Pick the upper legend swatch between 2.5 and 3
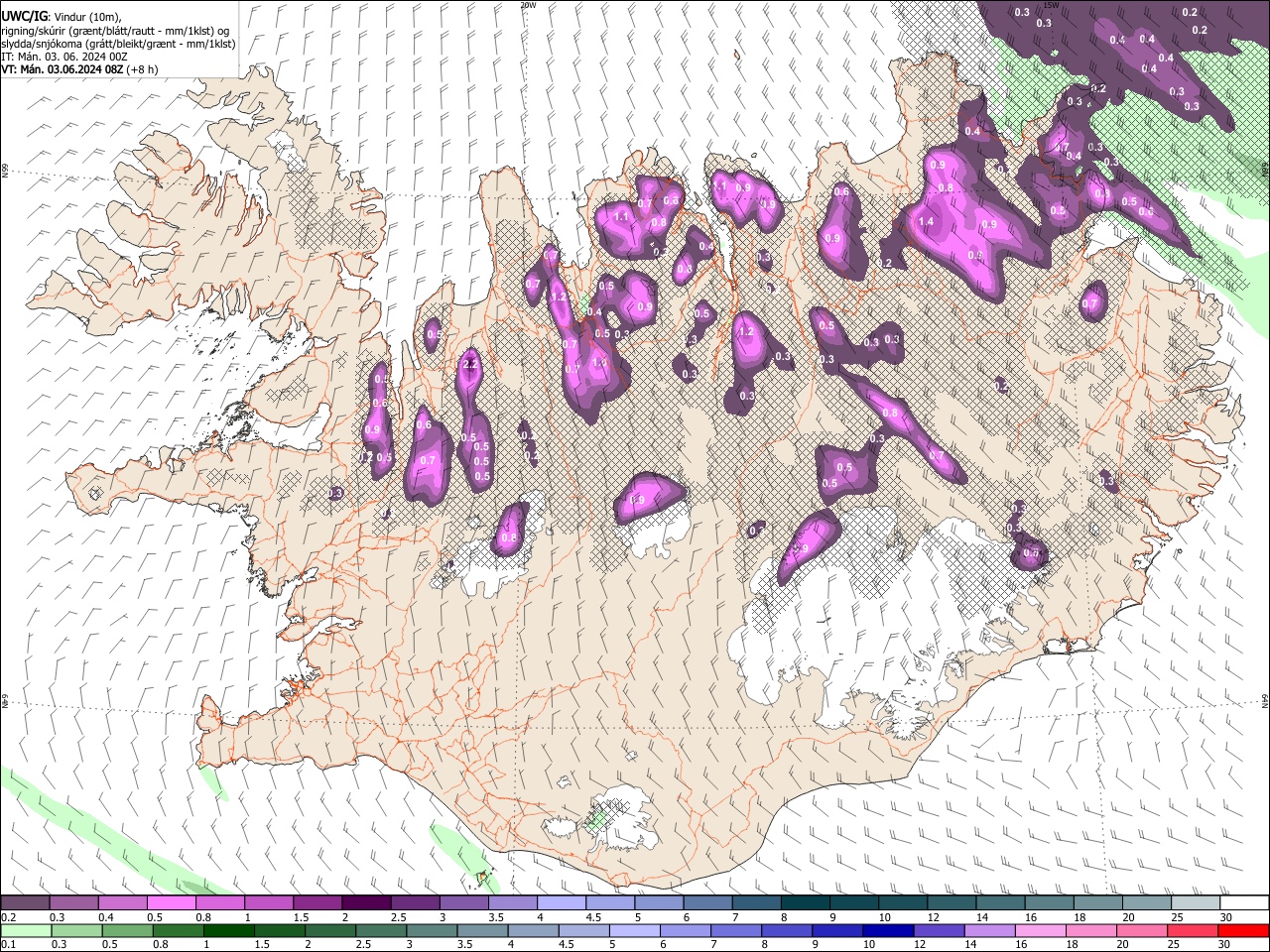 pos(415,903)
